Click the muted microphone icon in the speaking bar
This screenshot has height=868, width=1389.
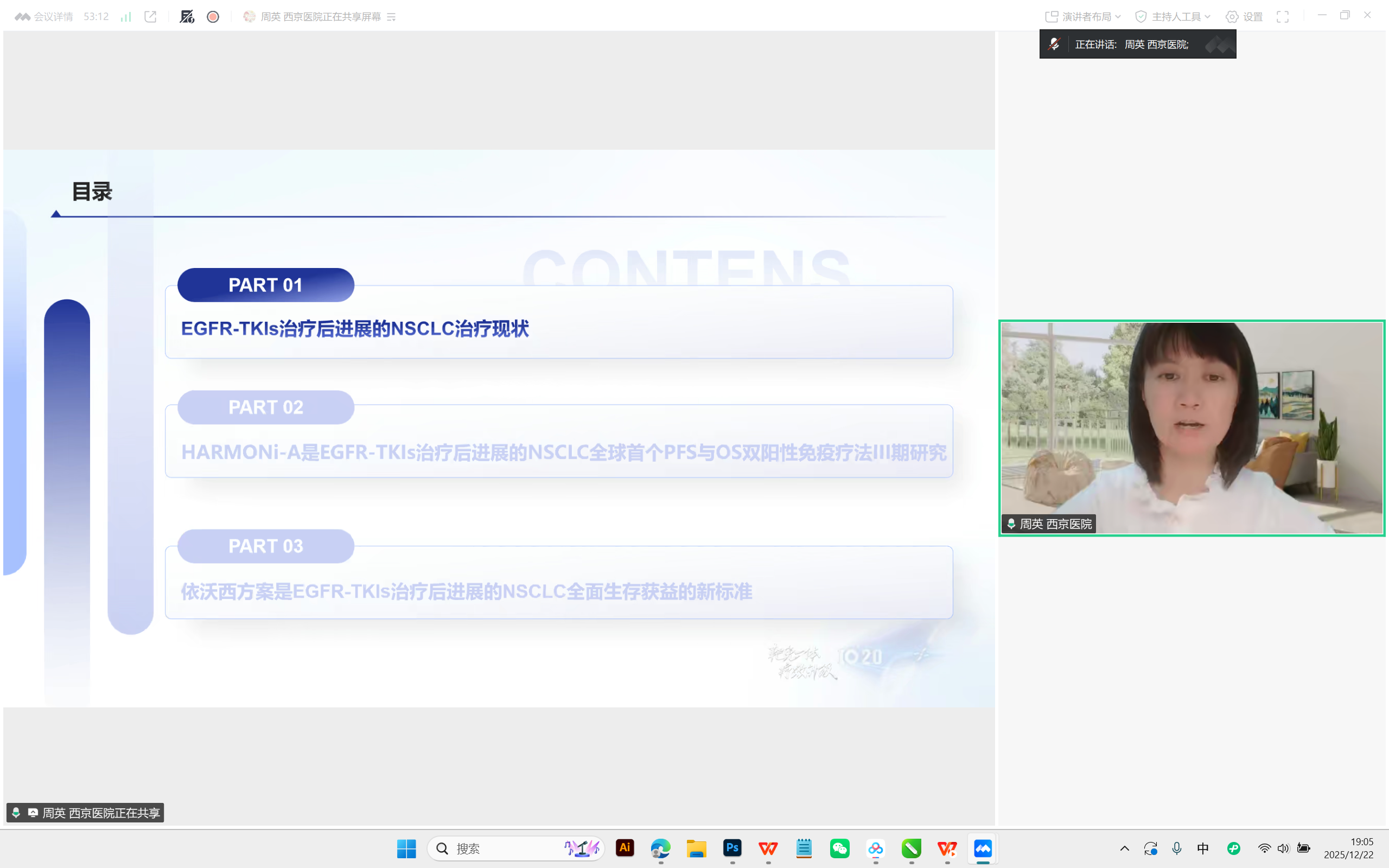1054,44
